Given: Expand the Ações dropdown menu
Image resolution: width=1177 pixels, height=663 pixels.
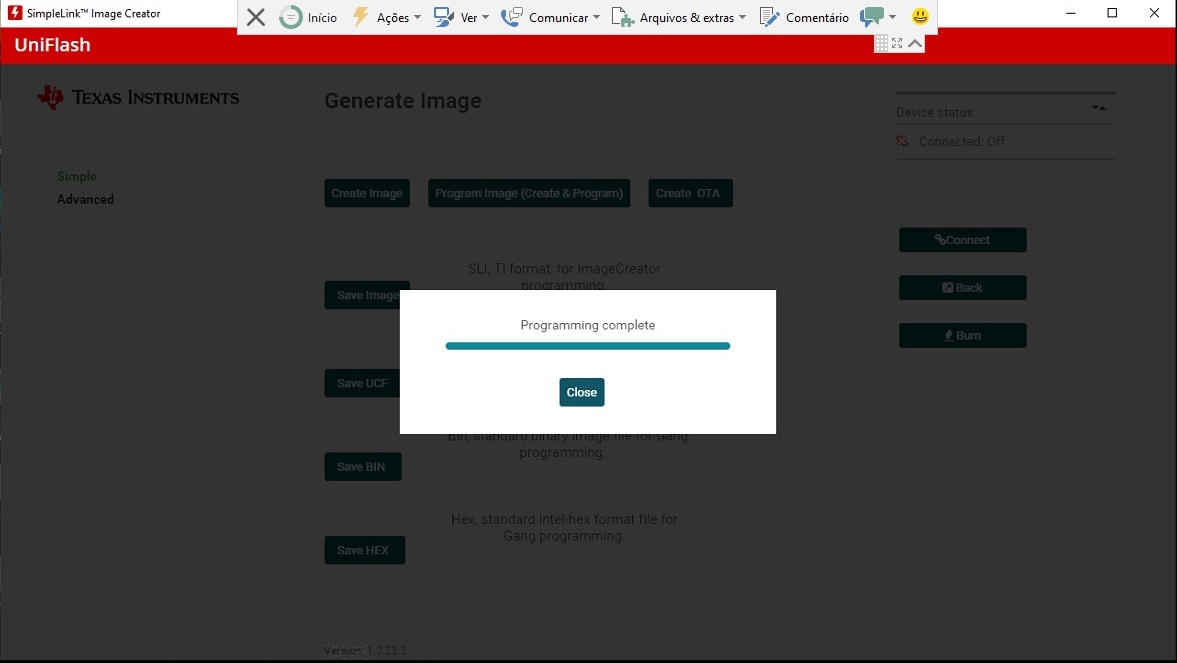Looking at the screenshot, I should pyautogui.click(x=417, y=17).
